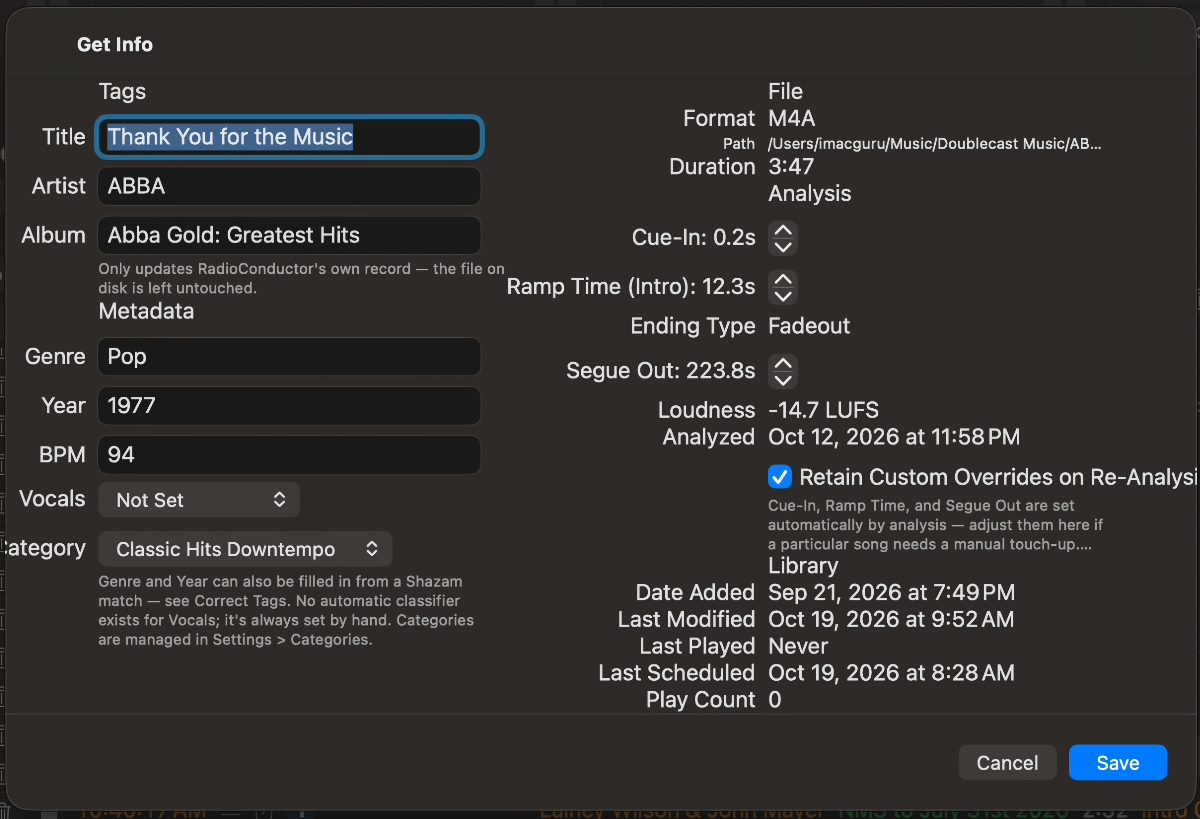
Task: Click the Analyzed date Oct 12, 2026
Action: (x=894, y=437)
